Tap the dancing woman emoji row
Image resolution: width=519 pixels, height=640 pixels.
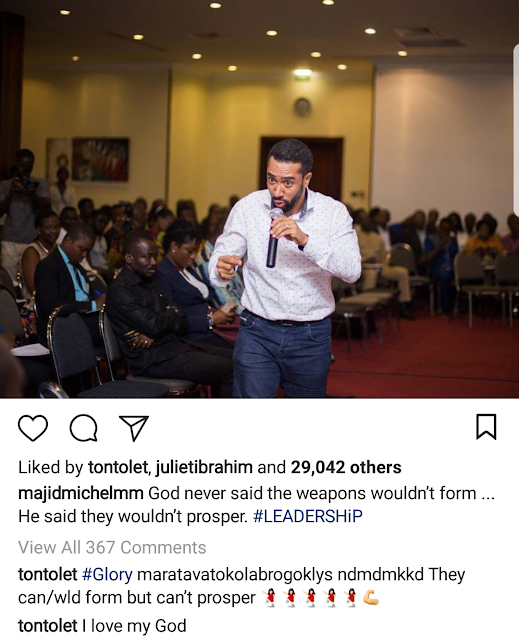(311, 598)
